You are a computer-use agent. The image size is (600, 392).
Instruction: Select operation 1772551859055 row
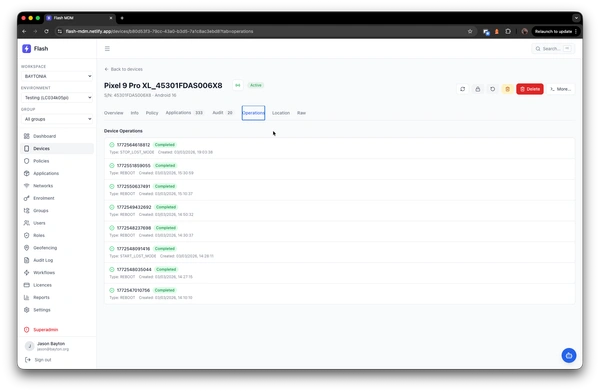tap(339, 169)
